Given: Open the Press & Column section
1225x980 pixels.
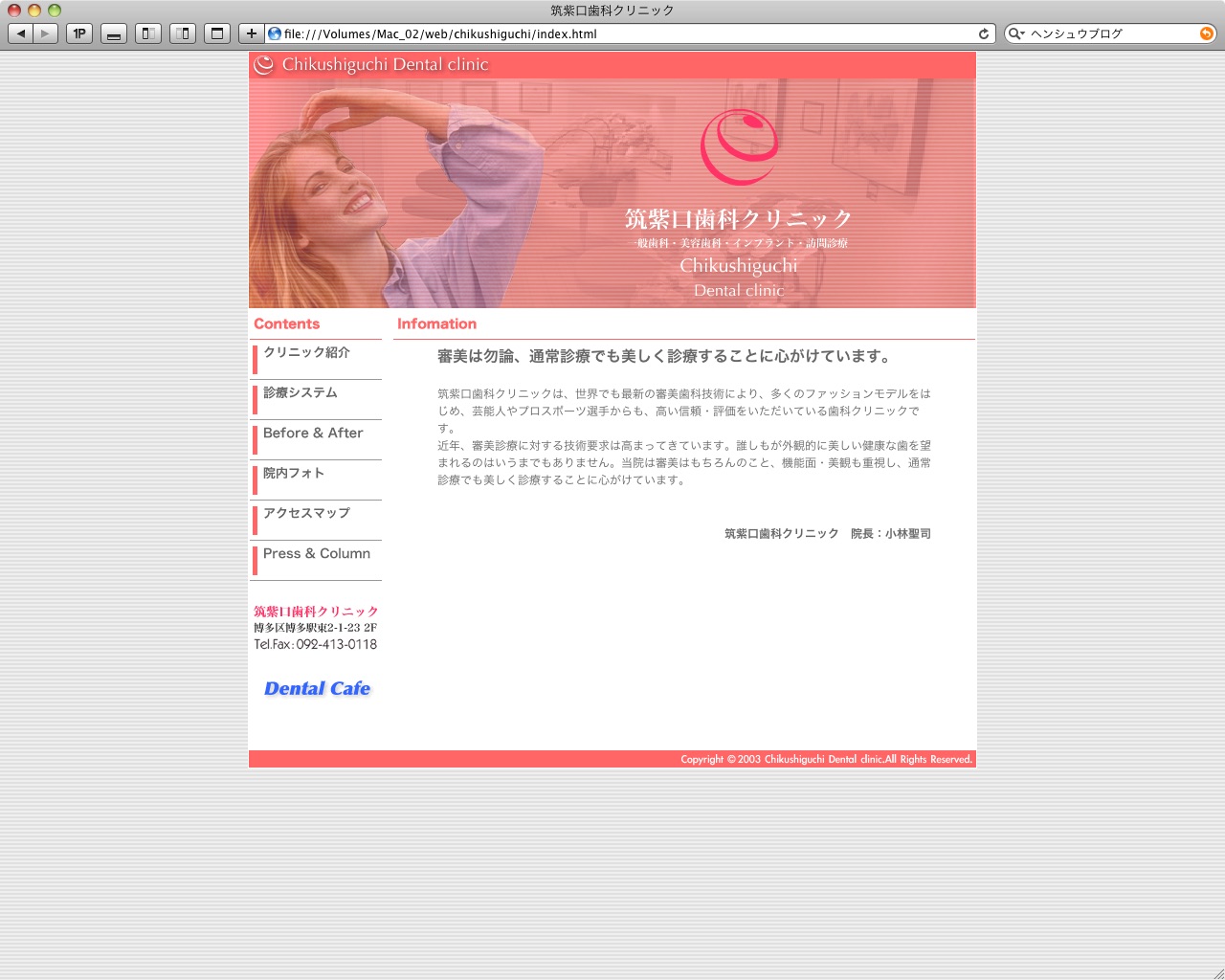Looking at the screenshot, I should click(316, 554).
